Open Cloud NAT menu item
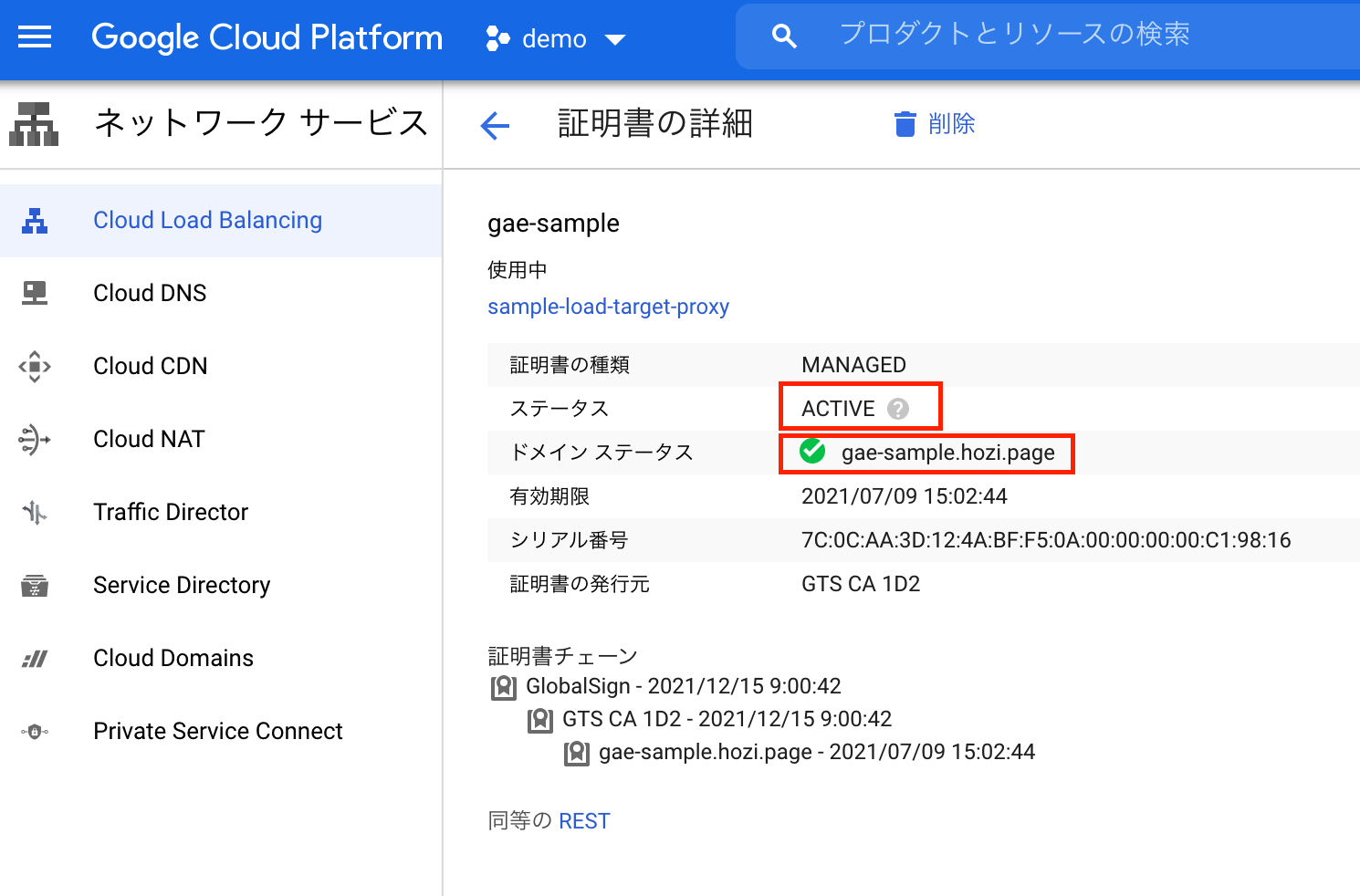This screenshot has height=896, width=1360. pyautogui.click(x=221, y=439)
